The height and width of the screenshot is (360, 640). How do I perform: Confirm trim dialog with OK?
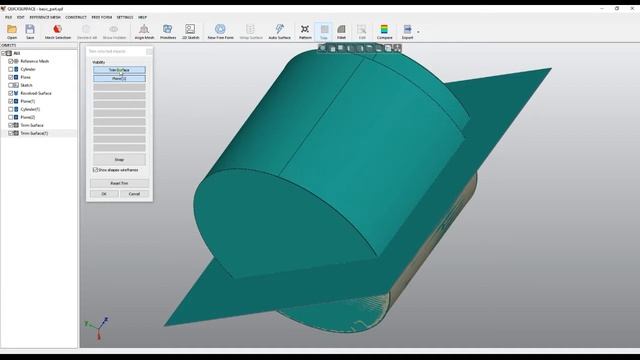(104, 194)
